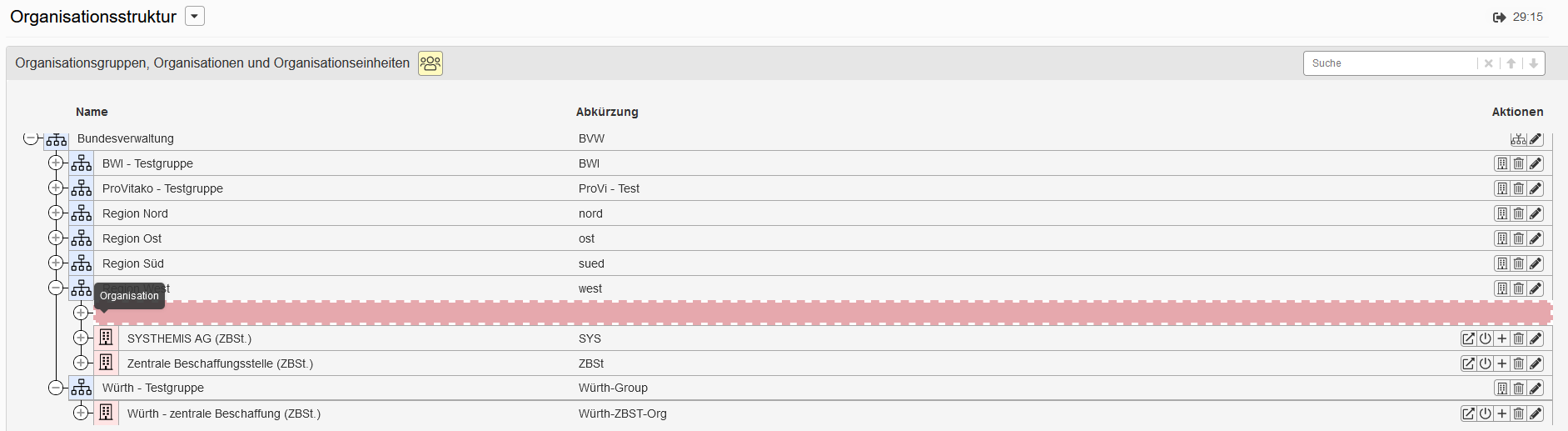Select the ProVitako - Testgruppe row

(162, 188)
